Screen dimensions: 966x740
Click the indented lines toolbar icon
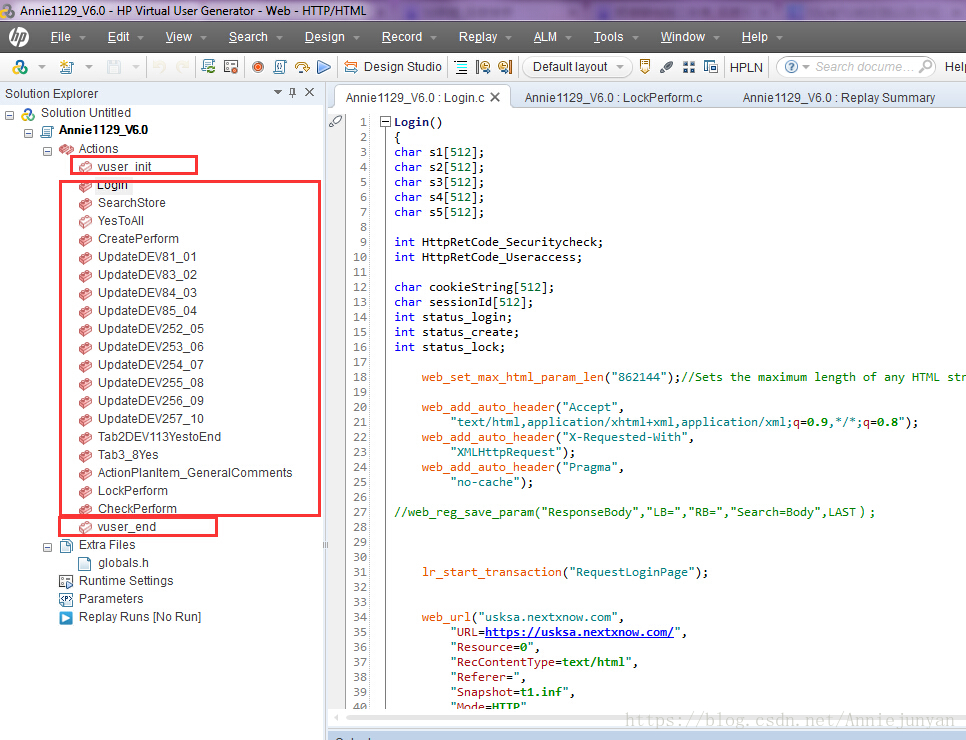pyautogui.click(x=460, y=67)
